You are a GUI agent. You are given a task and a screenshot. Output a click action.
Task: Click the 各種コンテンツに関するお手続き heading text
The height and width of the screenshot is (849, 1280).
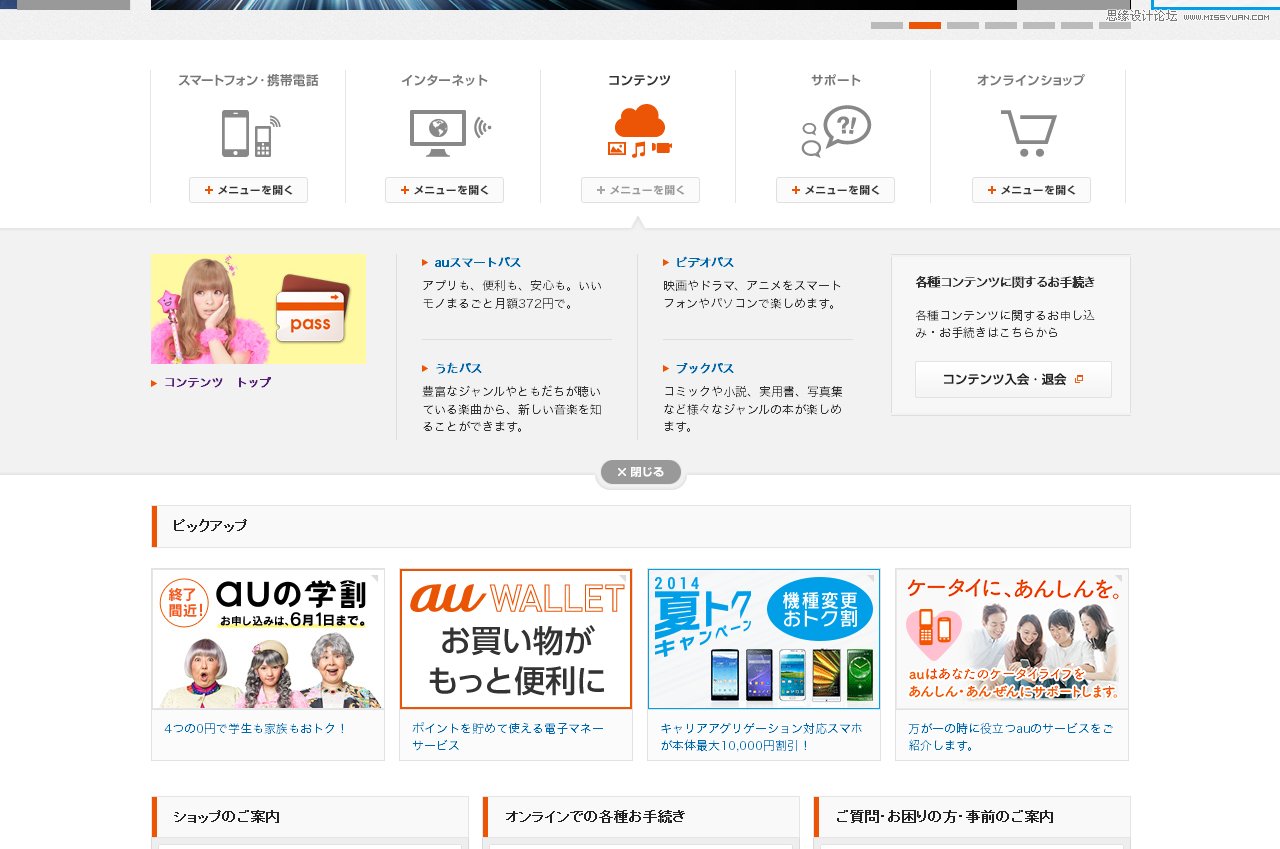click(1005, 282)
